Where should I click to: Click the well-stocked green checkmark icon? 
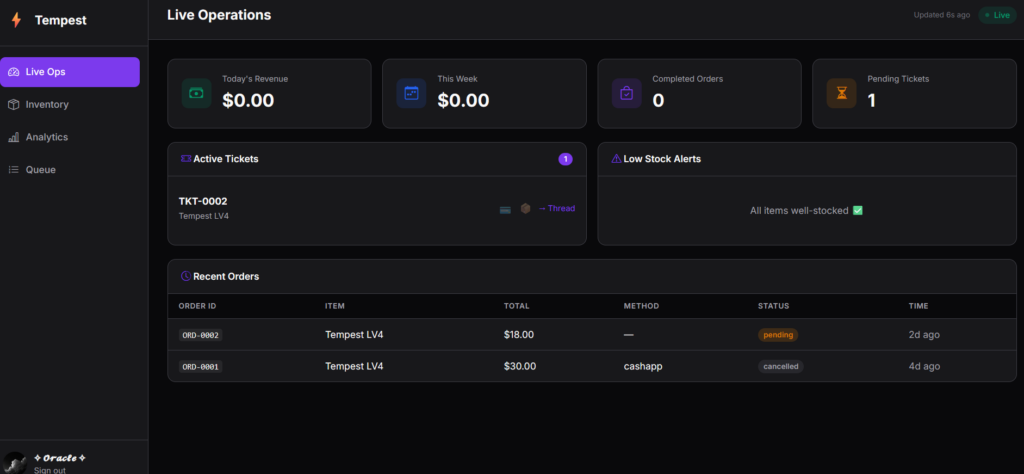pyautogui.click(x=858, y=211)
